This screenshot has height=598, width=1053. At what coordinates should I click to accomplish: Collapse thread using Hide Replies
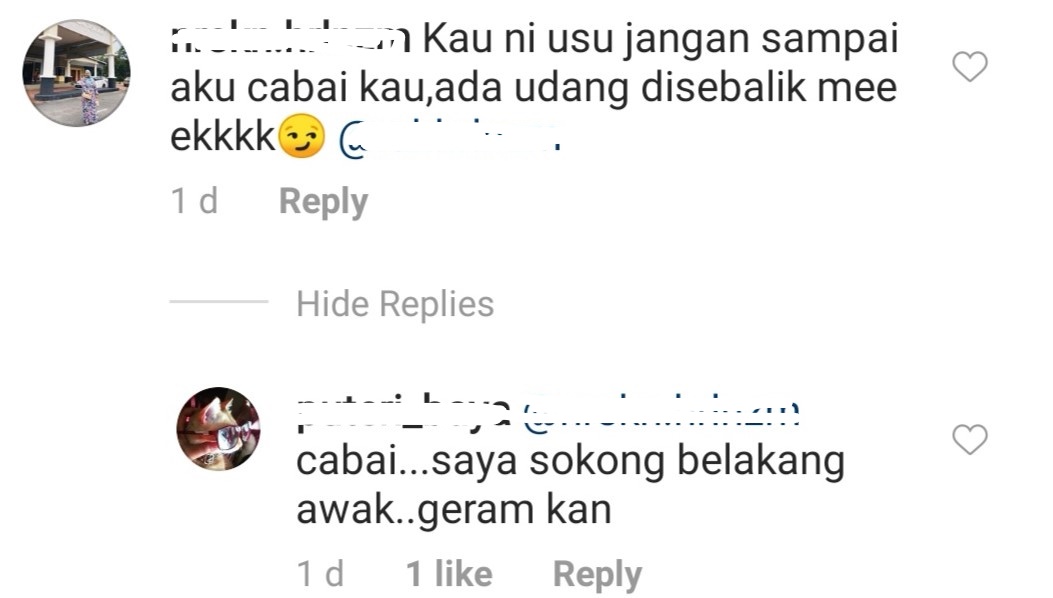click(395, 304)
